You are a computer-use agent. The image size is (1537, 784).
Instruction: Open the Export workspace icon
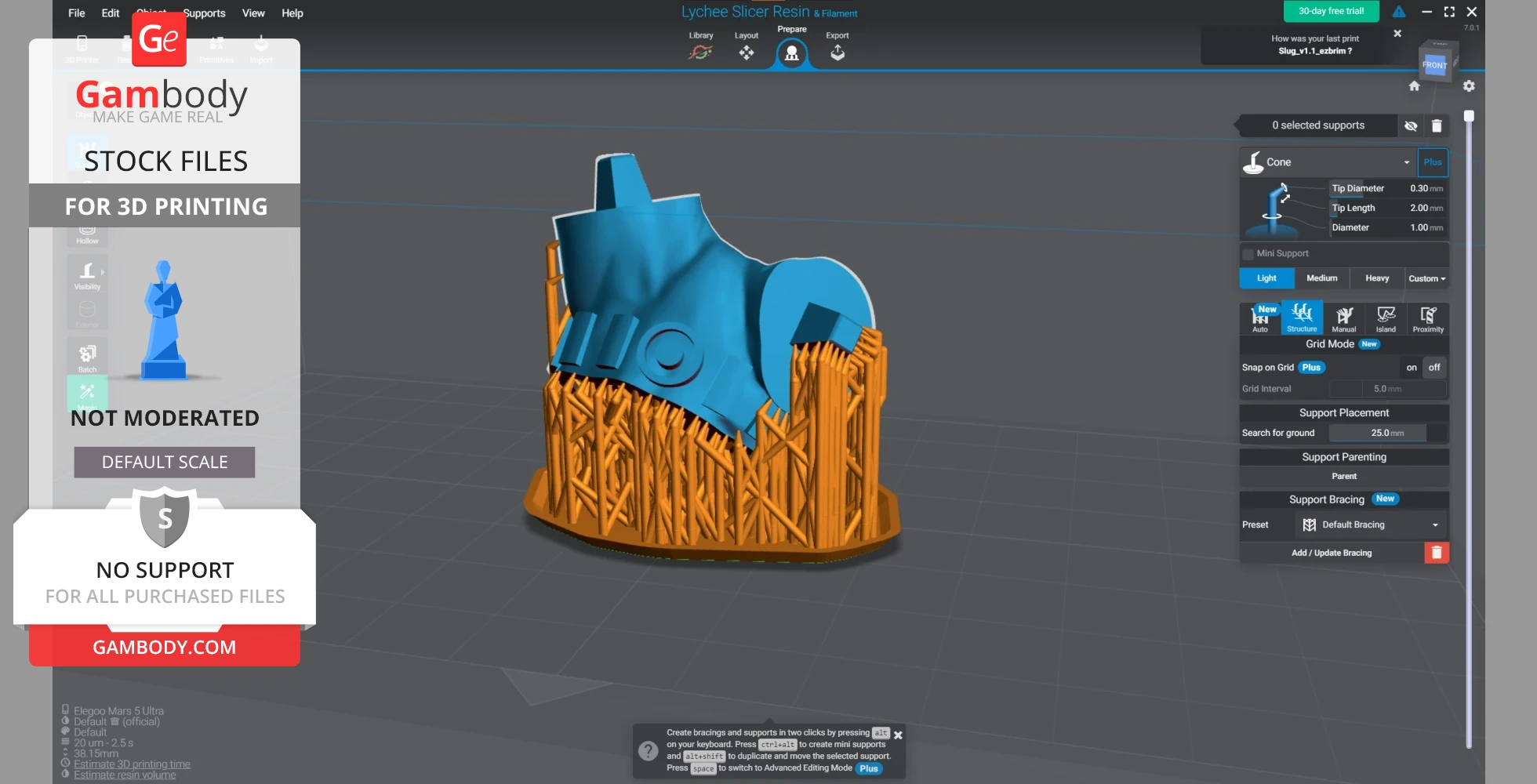tap(837, 52)
